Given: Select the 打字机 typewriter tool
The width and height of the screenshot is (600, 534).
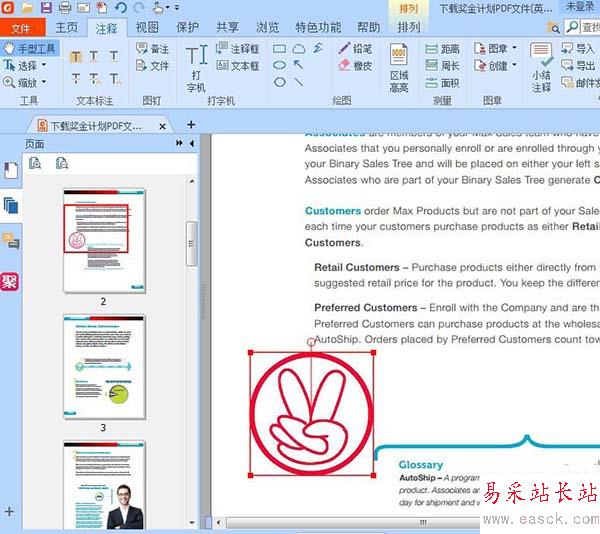Looking at the screenshot, I should click(x=196, y=68).
